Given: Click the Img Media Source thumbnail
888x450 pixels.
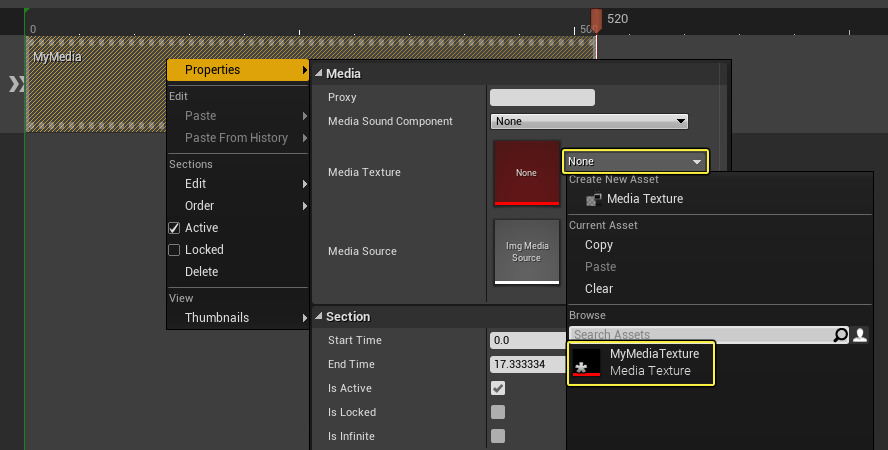Looking at the screenshot, I should (x=526, y=251).
